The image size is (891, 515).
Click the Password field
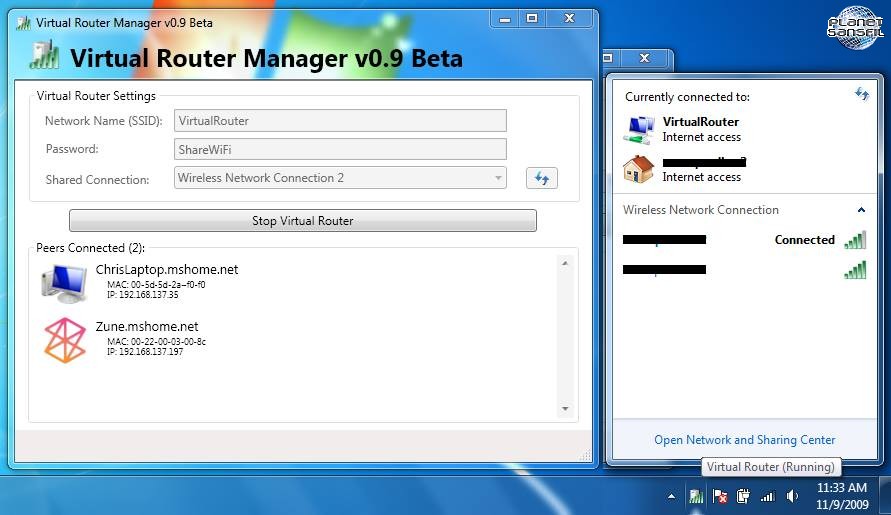click(x=340, y=149)
